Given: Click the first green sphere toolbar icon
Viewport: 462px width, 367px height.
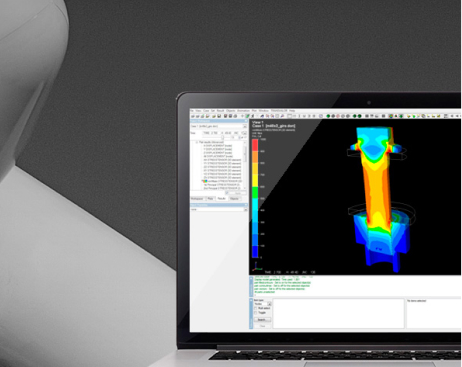Looking at the screenshot, I should pyautogui.click(x=328, y=116).
